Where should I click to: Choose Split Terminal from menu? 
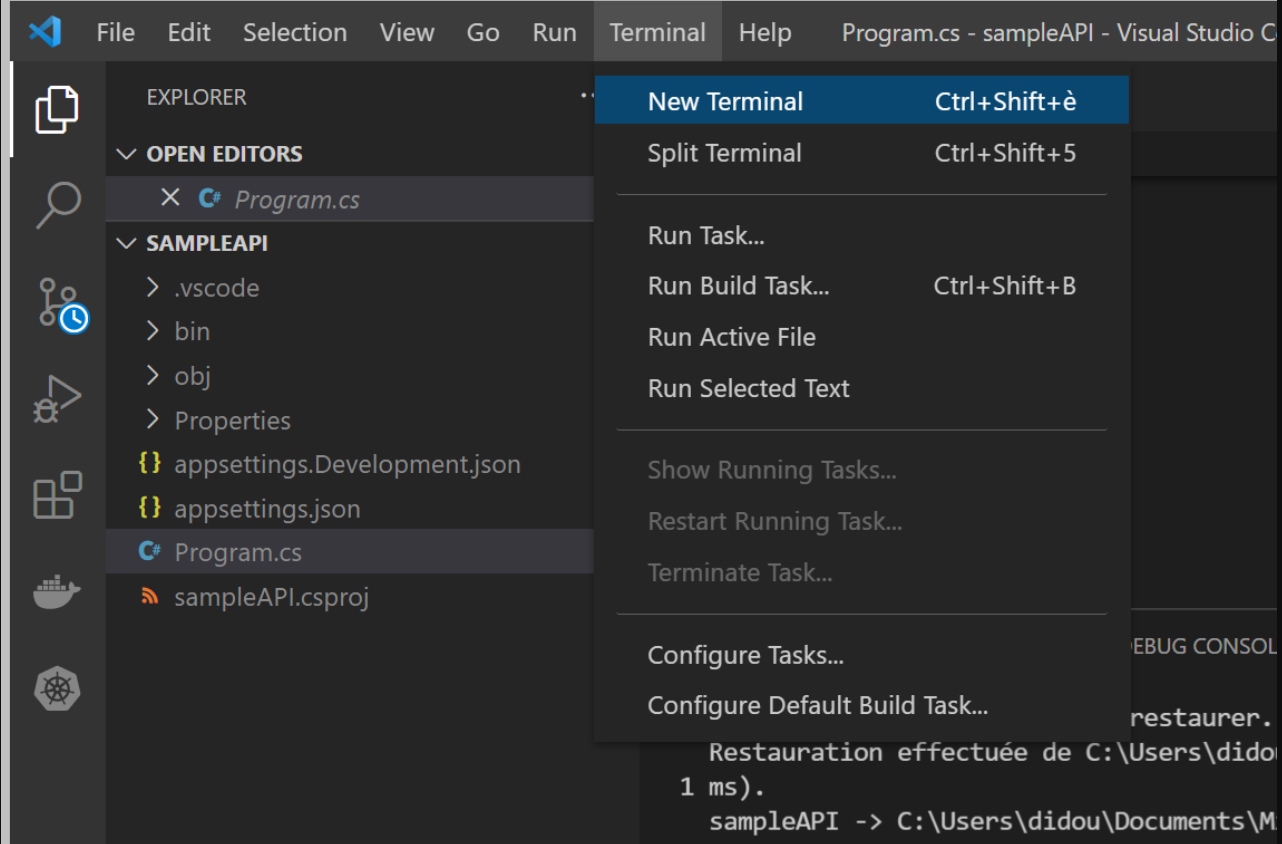pyautogui.click(x=724, y=153)
